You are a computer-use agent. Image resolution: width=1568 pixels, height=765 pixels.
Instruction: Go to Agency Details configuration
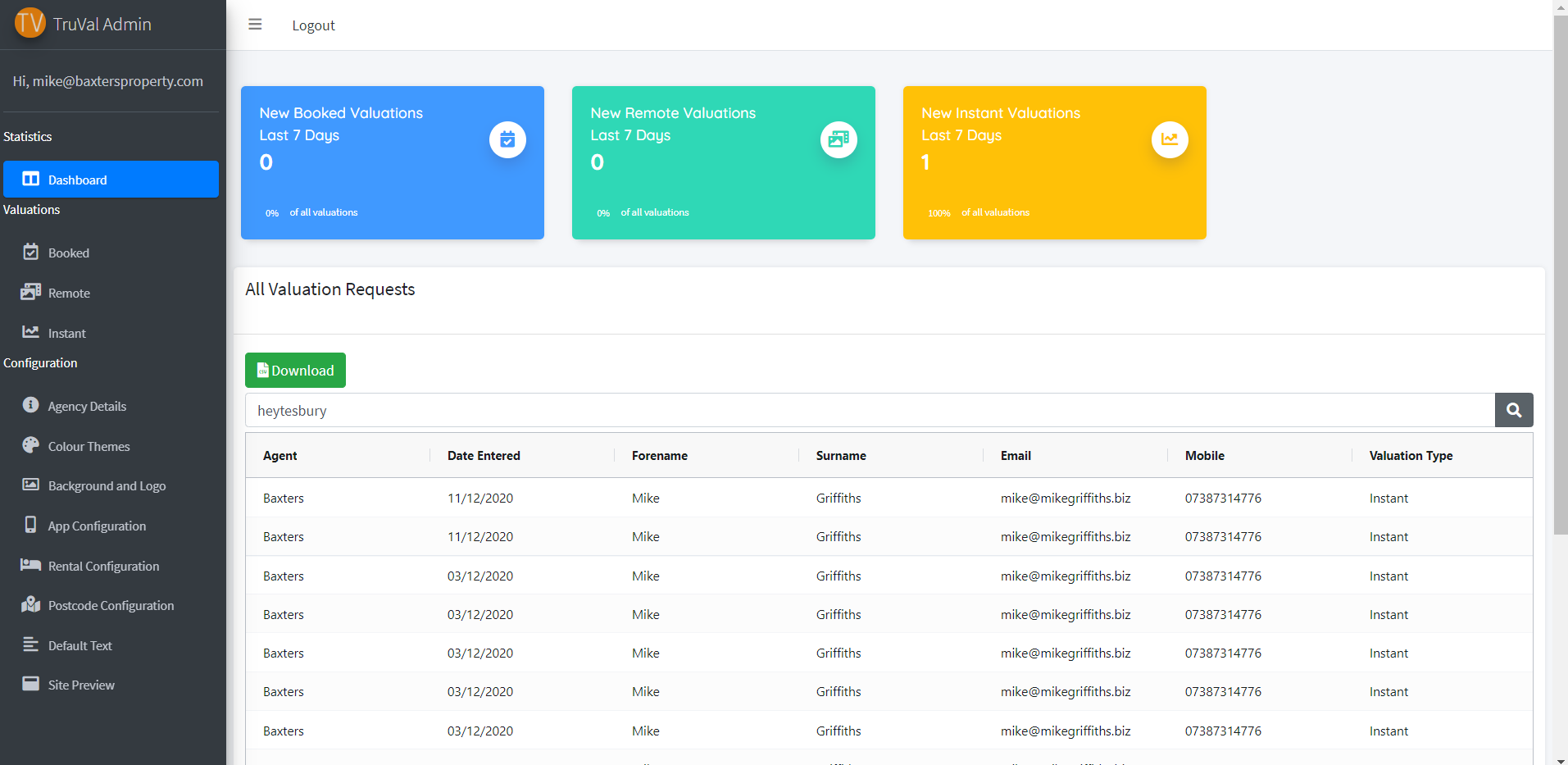[x=111, y=406]
